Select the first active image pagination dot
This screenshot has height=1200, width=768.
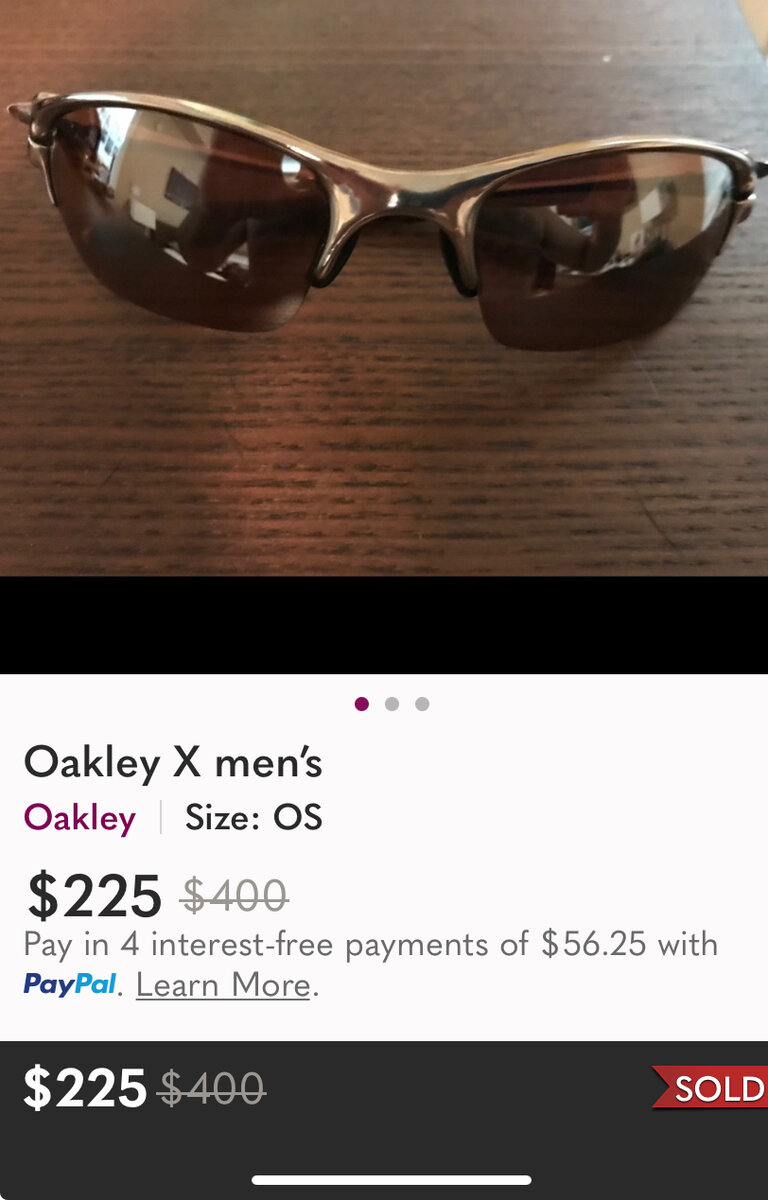click(362, 704)
